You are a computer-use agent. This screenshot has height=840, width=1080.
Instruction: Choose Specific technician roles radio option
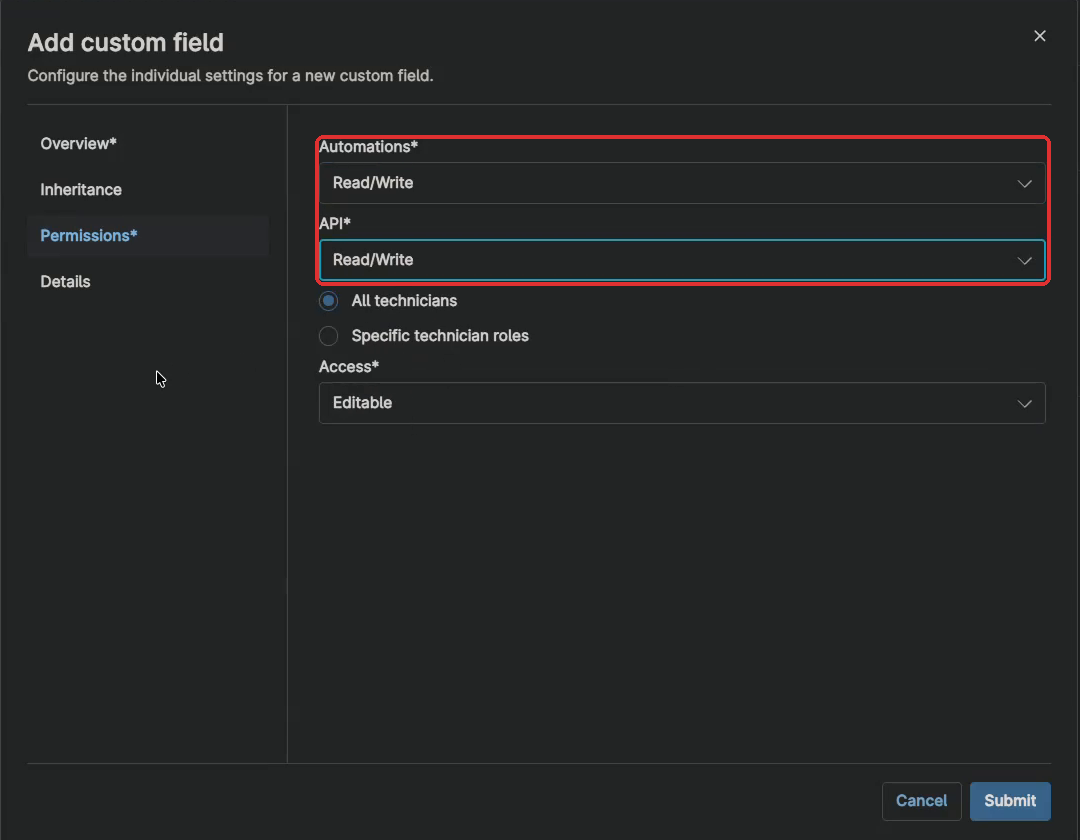click(329, 336)
